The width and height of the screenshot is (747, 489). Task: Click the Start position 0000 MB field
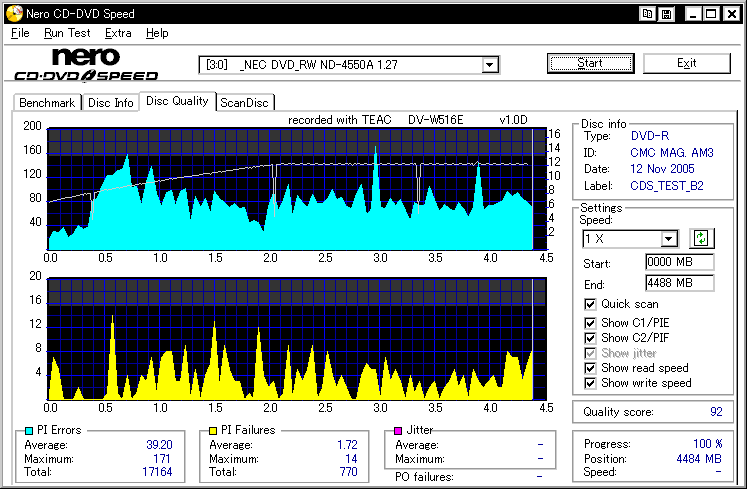tap(680, 262)
